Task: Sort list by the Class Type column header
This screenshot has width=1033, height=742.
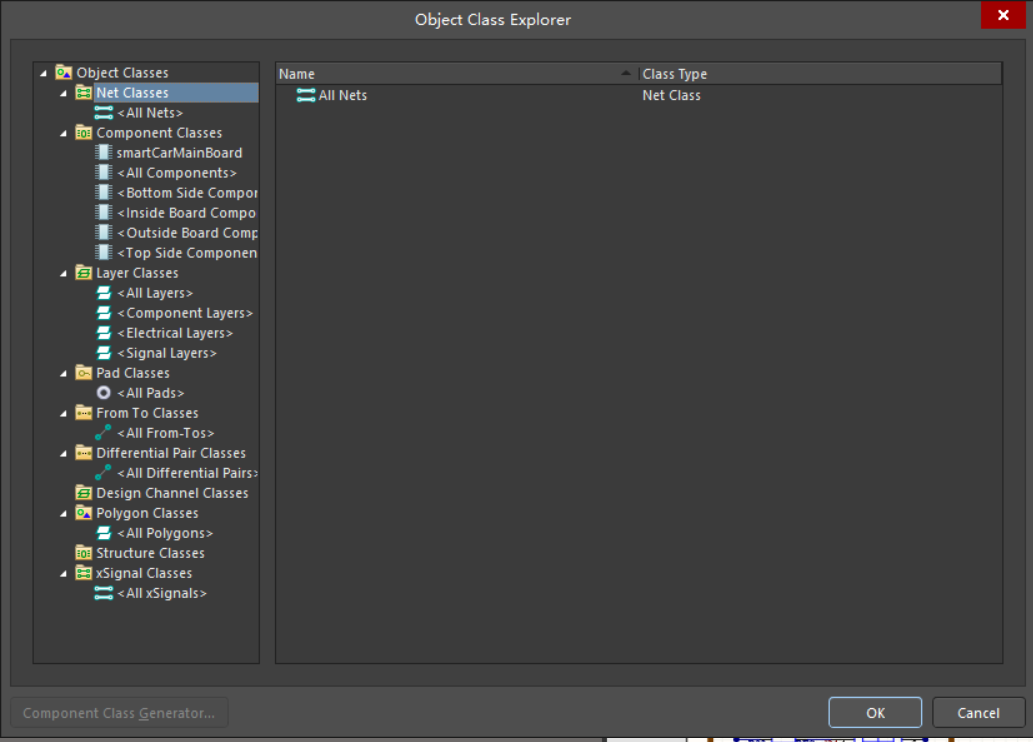Action: pos(820,74)
